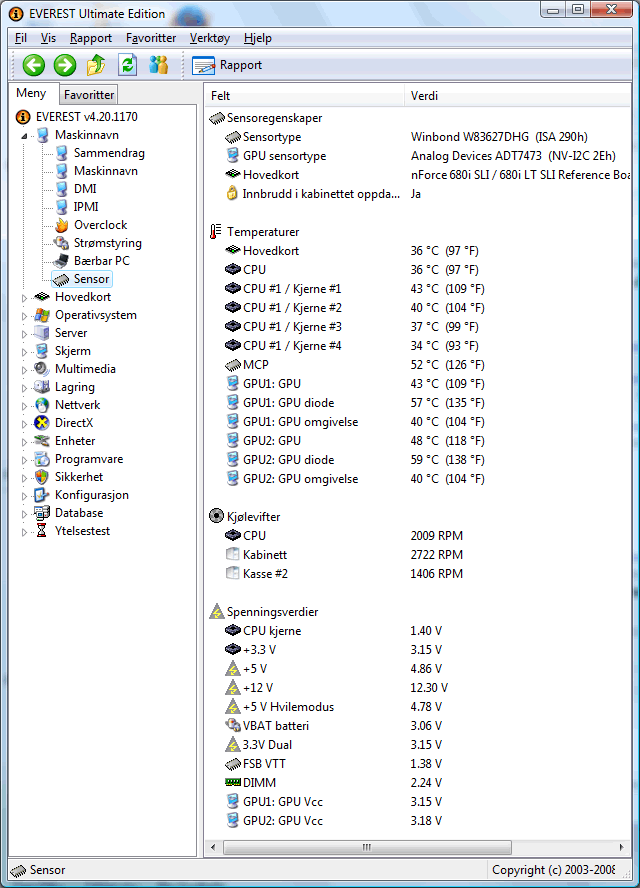Expand the Operativsystem tree node
The image size is (640, 888).
[24, 316]
